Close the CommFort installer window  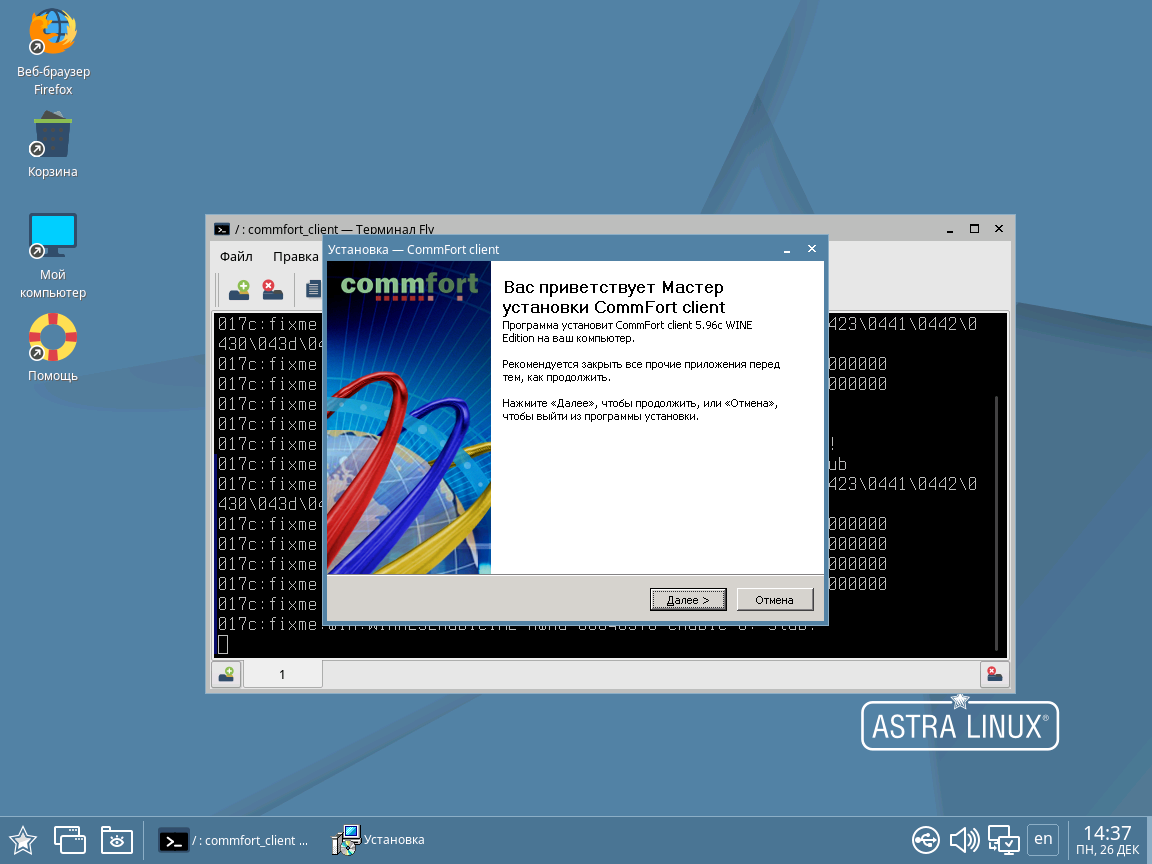tap(812, 249)
